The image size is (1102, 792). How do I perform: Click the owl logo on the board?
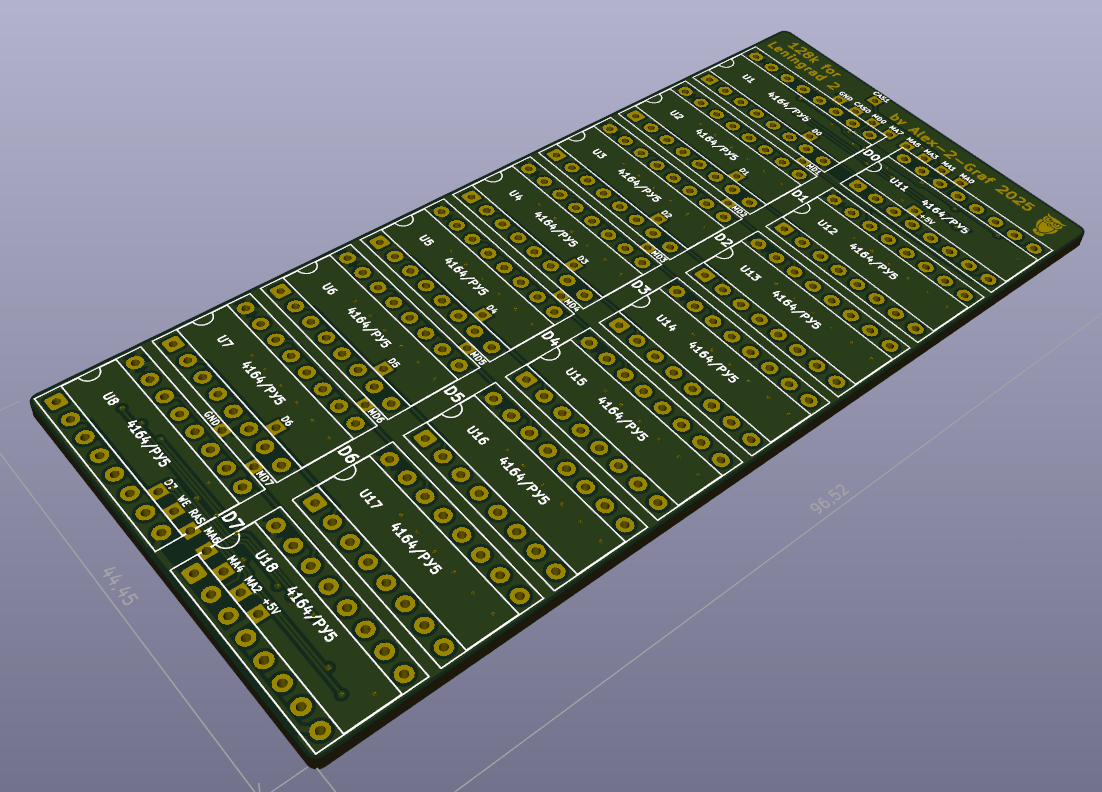pyautogui.click(x=1049, y=225)
